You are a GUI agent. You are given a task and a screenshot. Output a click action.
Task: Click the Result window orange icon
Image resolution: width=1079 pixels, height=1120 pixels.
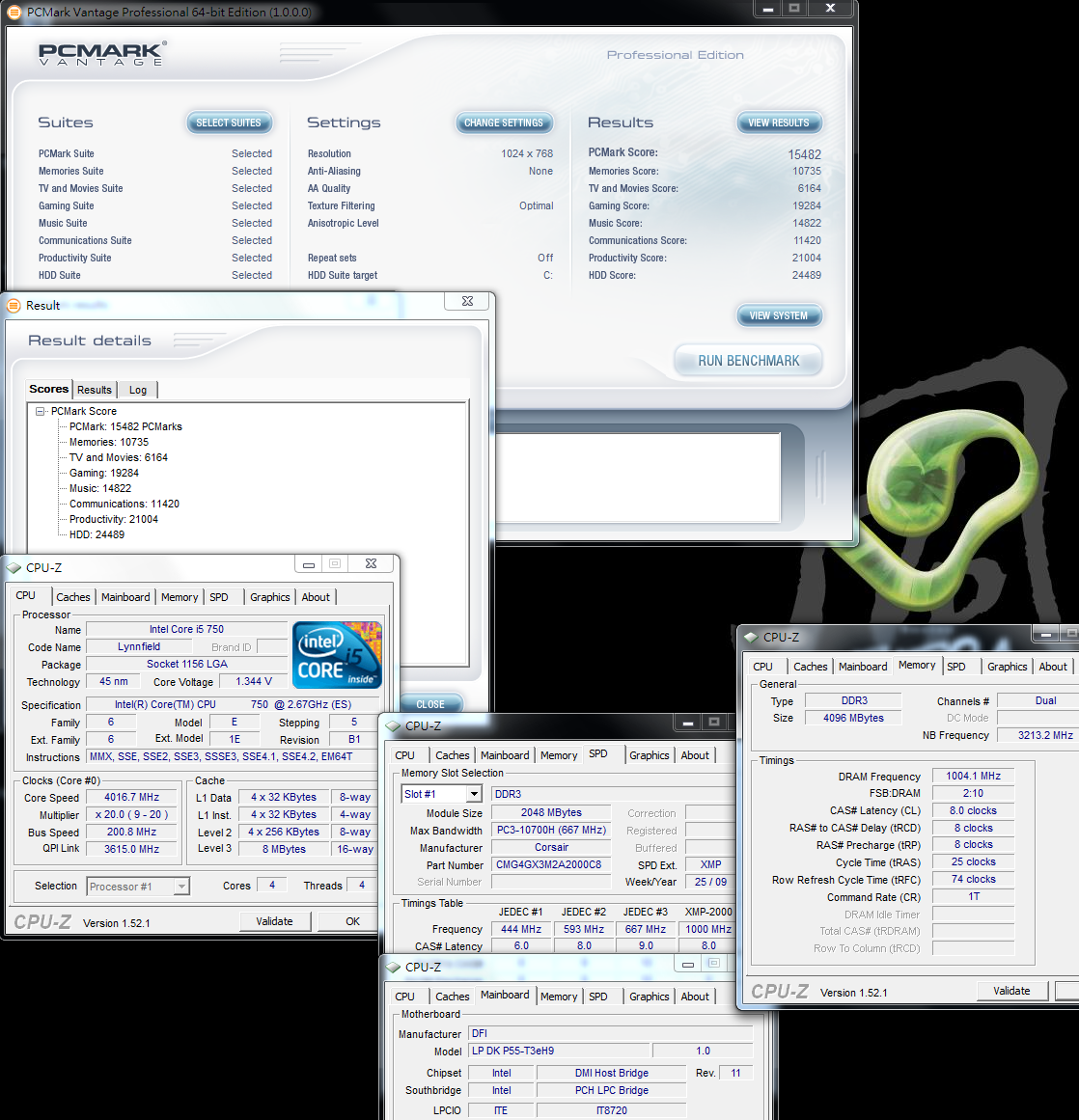(x=14, y=305)
